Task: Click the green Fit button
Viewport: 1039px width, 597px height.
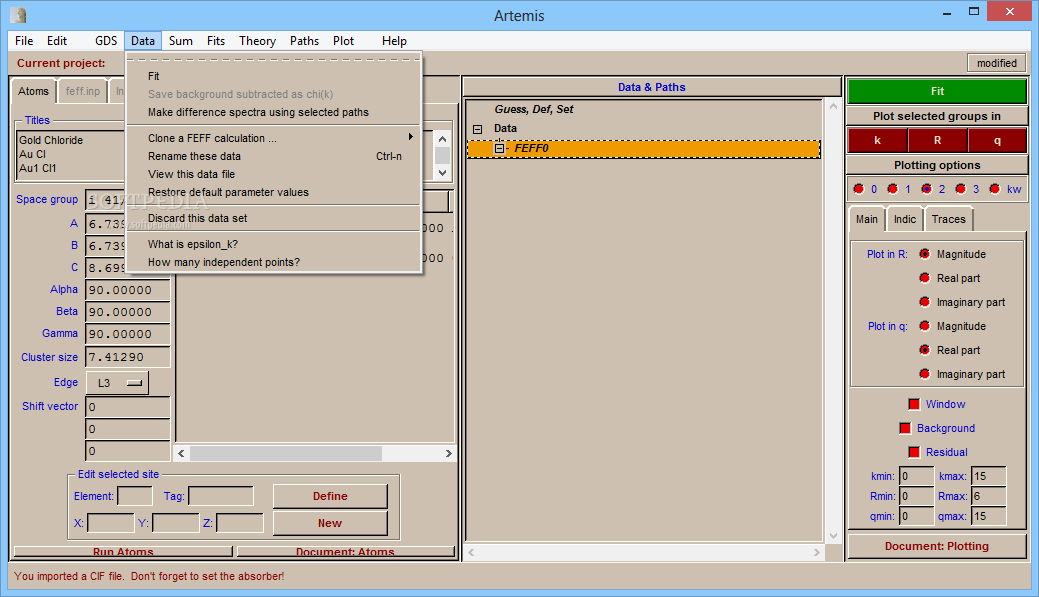Action: coord(937,91)
